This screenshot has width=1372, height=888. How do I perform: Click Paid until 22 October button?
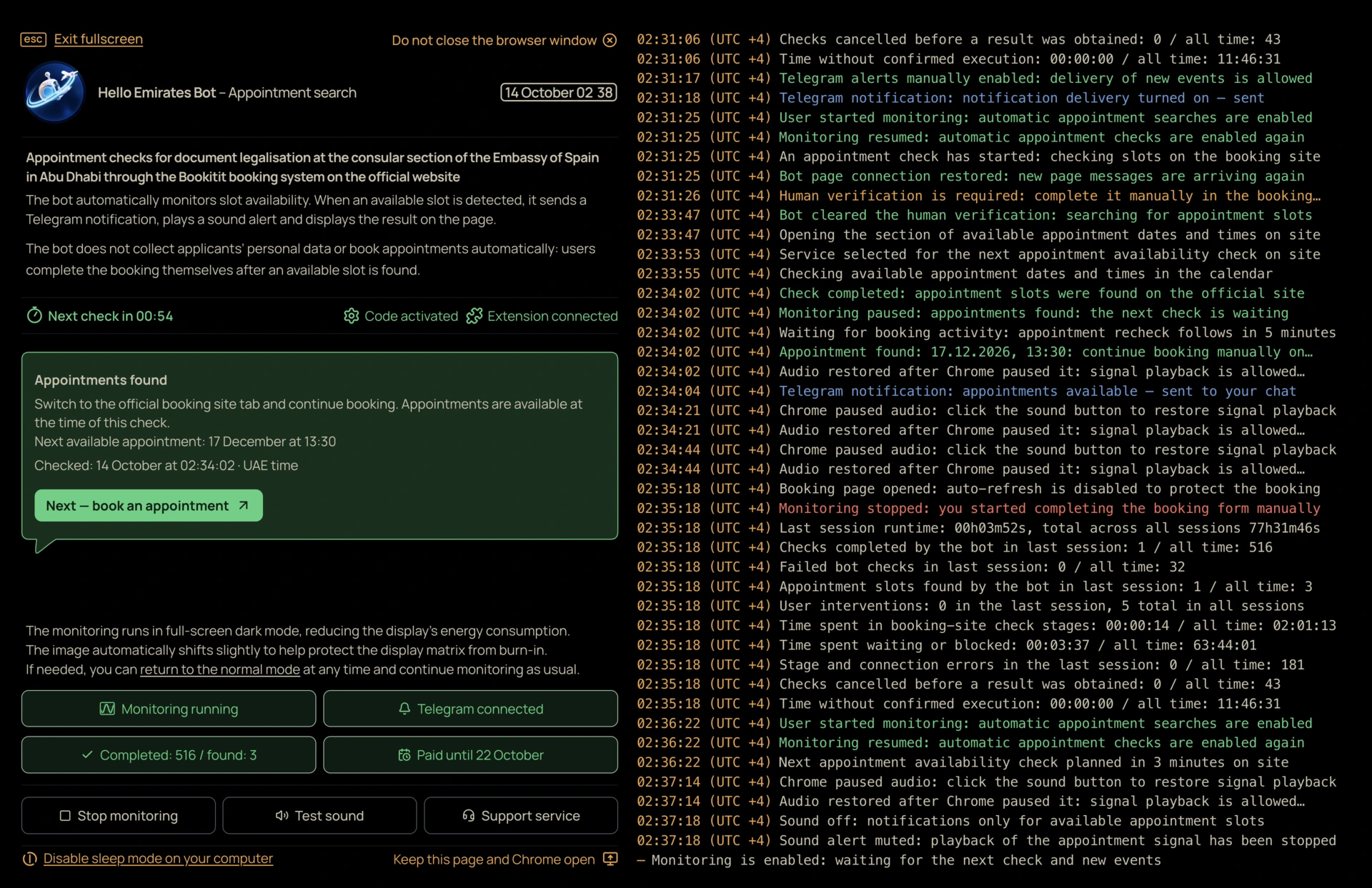tap(470, 755)
